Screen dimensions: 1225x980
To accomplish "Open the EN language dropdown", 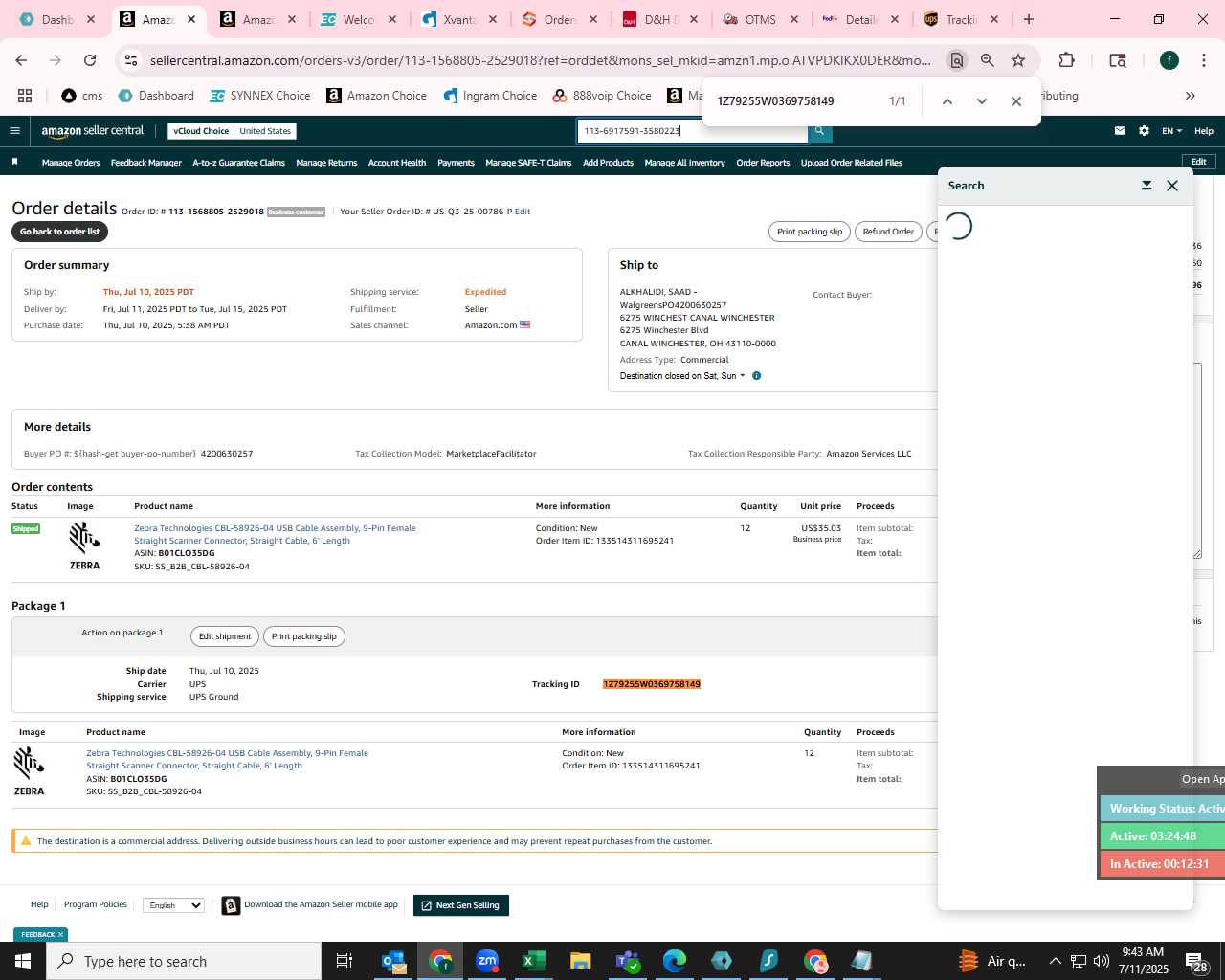I will click(1171, 131).
